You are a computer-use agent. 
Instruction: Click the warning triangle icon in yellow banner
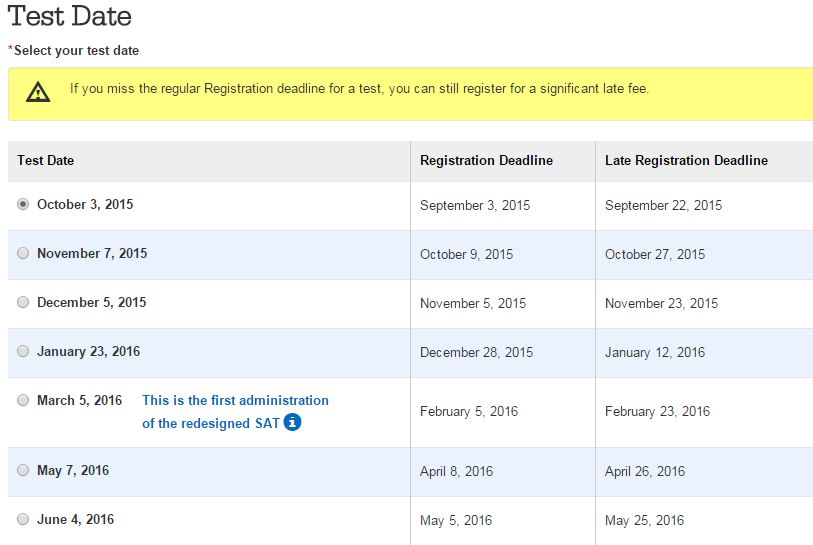click(38, 92)
